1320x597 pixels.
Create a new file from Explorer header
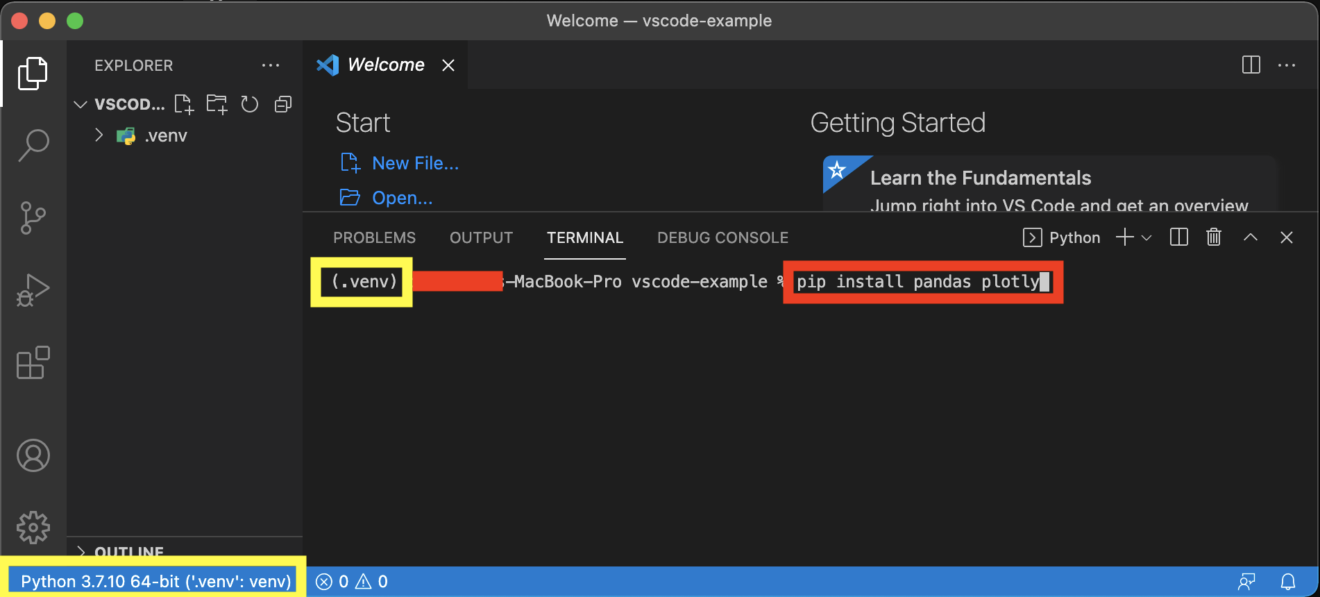(183, 103)
